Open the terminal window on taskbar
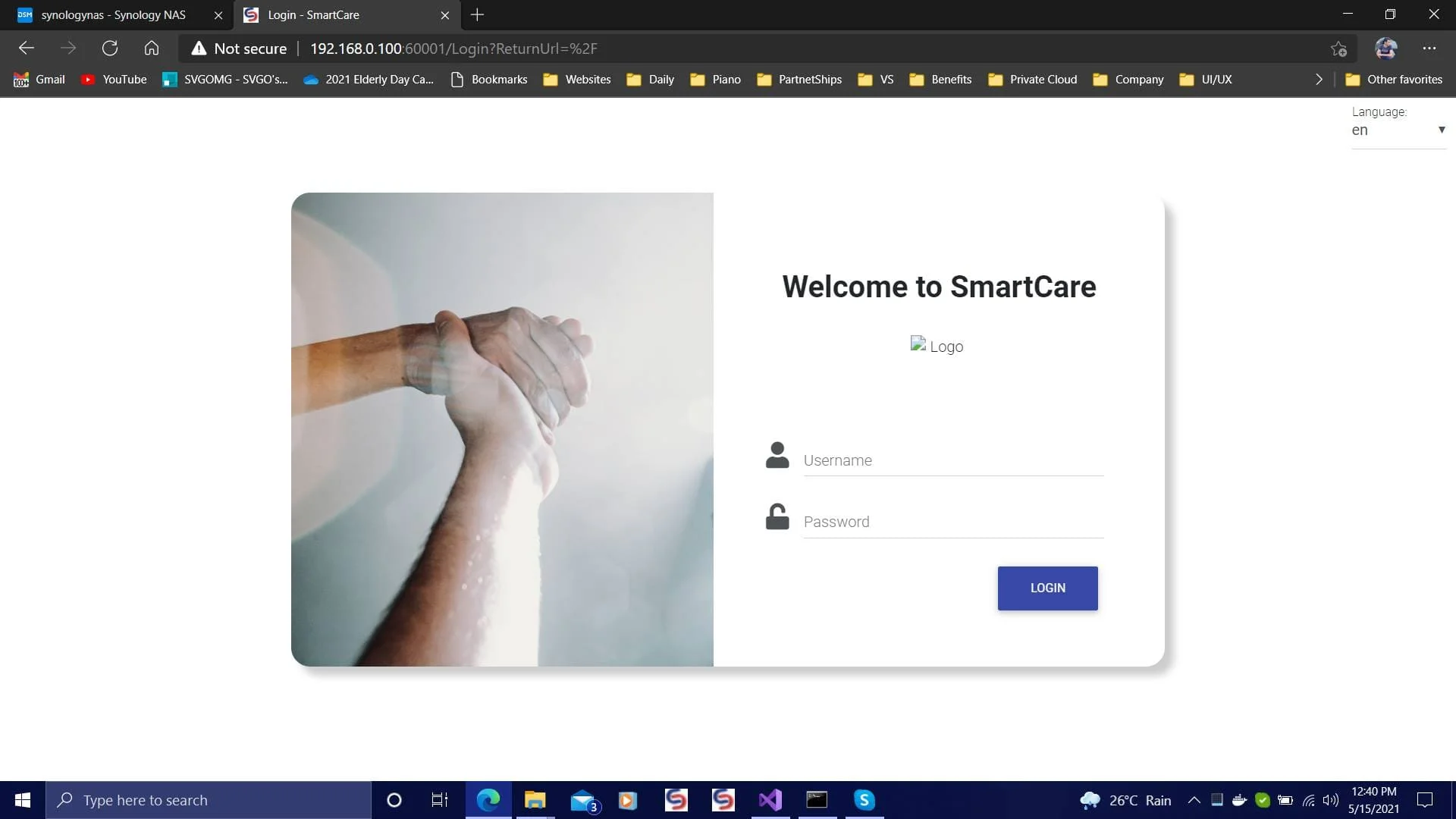This screenshot has width=1456, height=819. pos(817,800)
